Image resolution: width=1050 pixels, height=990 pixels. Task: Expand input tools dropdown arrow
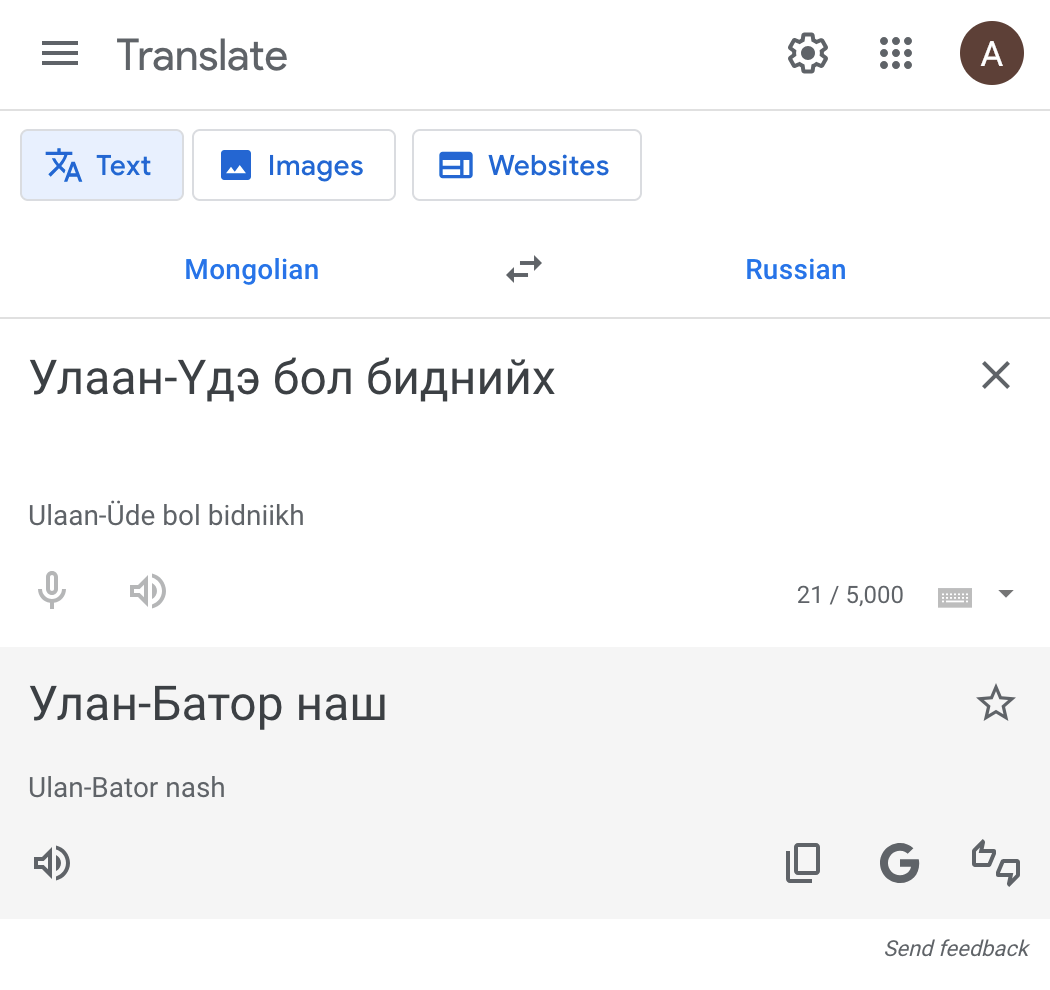pos(1006,595)
